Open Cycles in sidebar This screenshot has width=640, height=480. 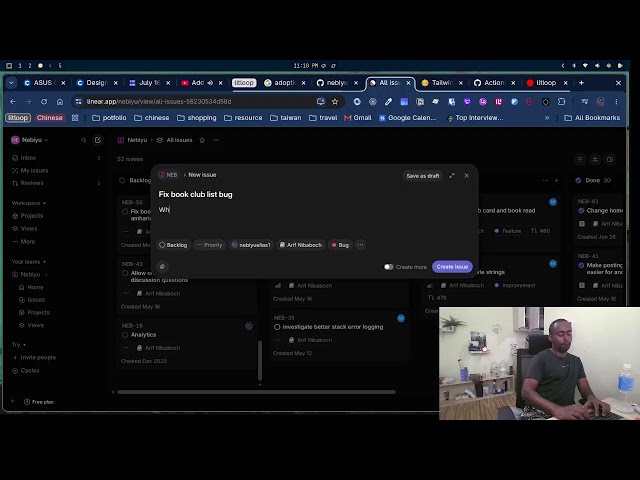point(30,370)
